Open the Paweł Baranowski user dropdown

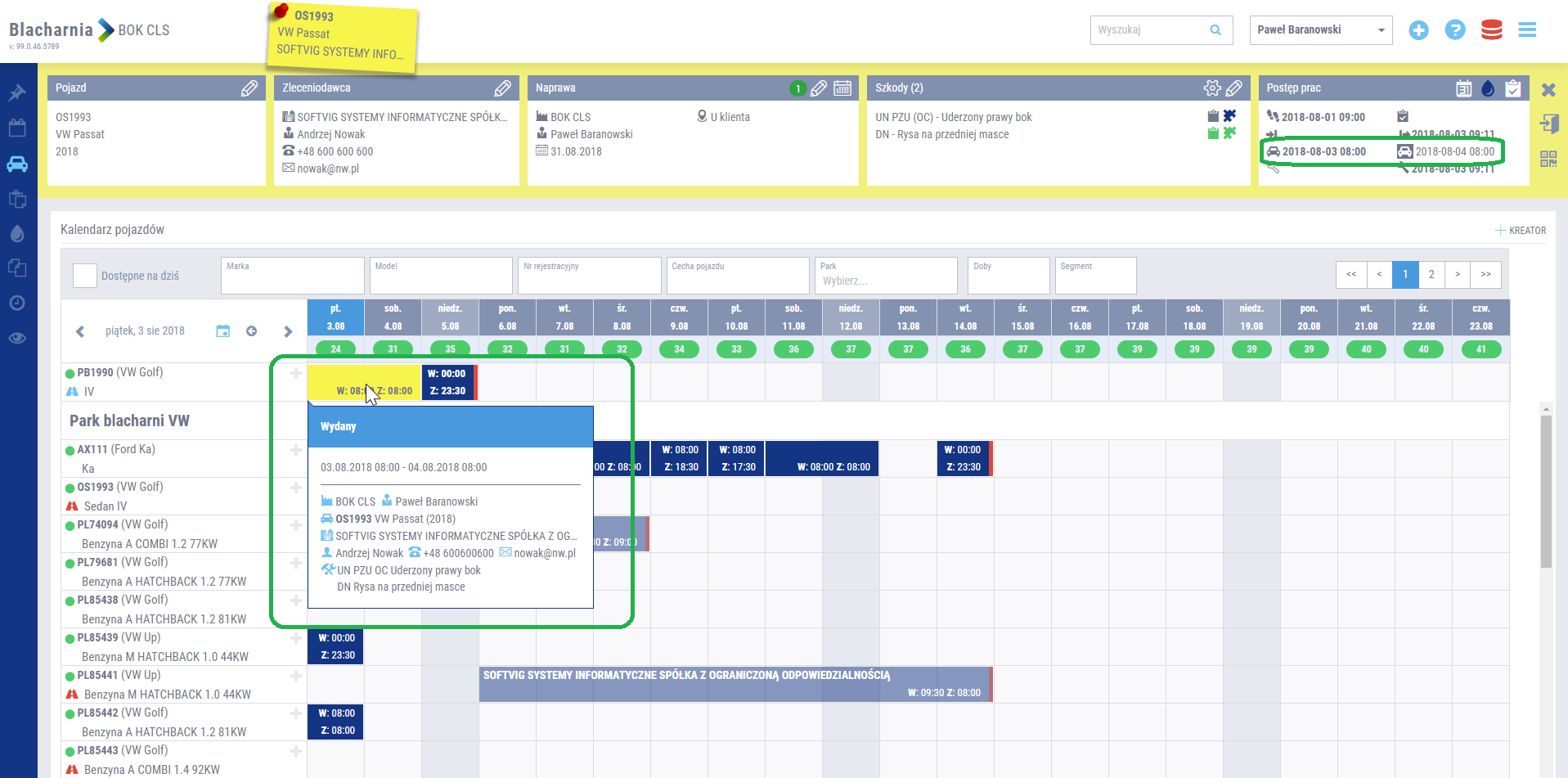coord(1320,30)
